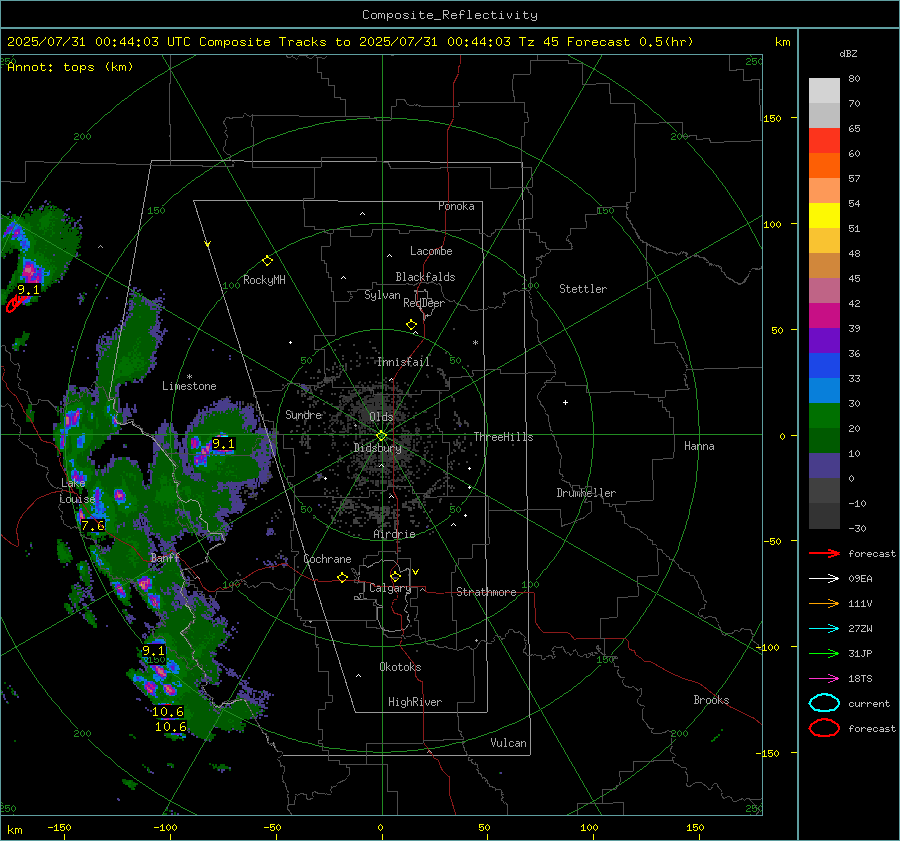Click the Lacombe town label
Screen dimensions: 900x841
(431, 251)
